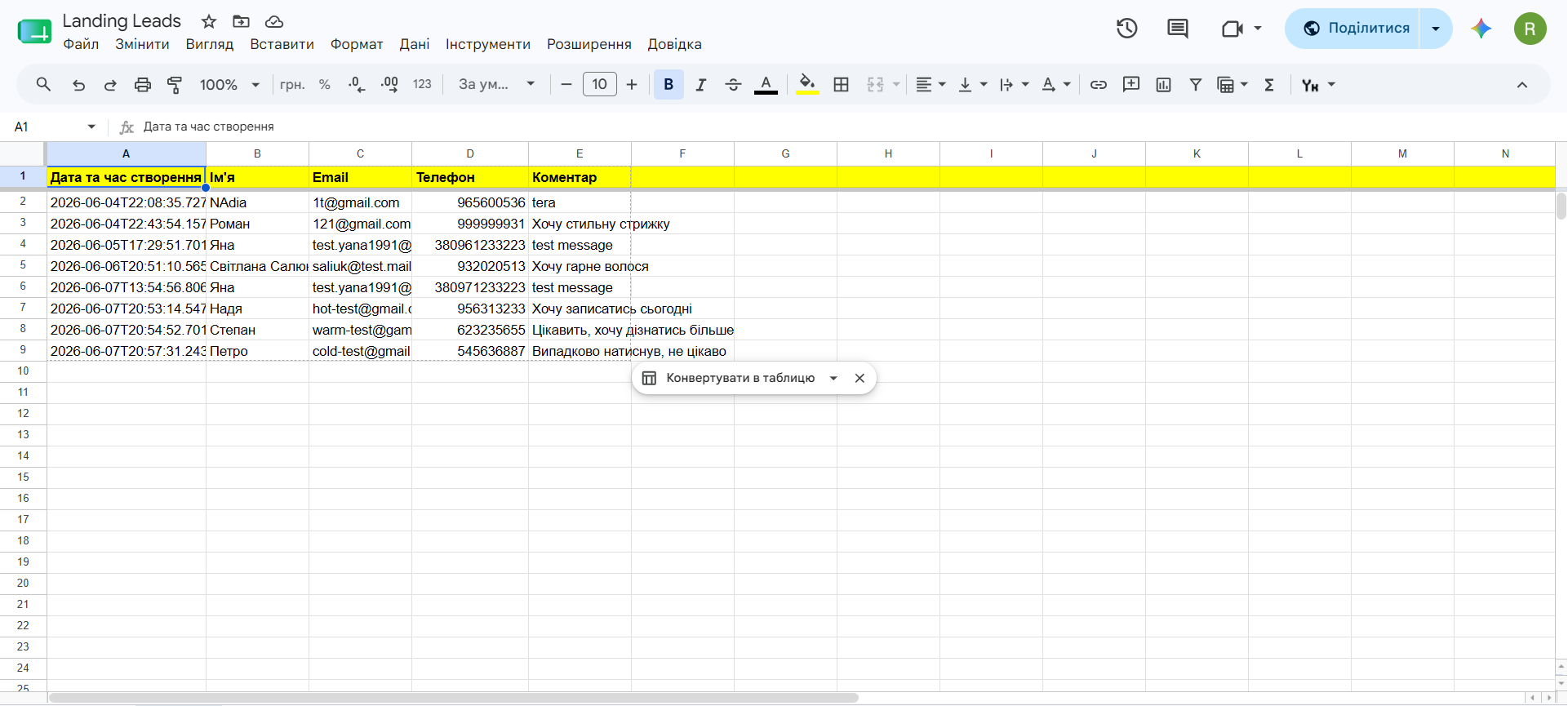Apply strikethrough formatting
The image size is (1568, 706).
pos(733,84)
